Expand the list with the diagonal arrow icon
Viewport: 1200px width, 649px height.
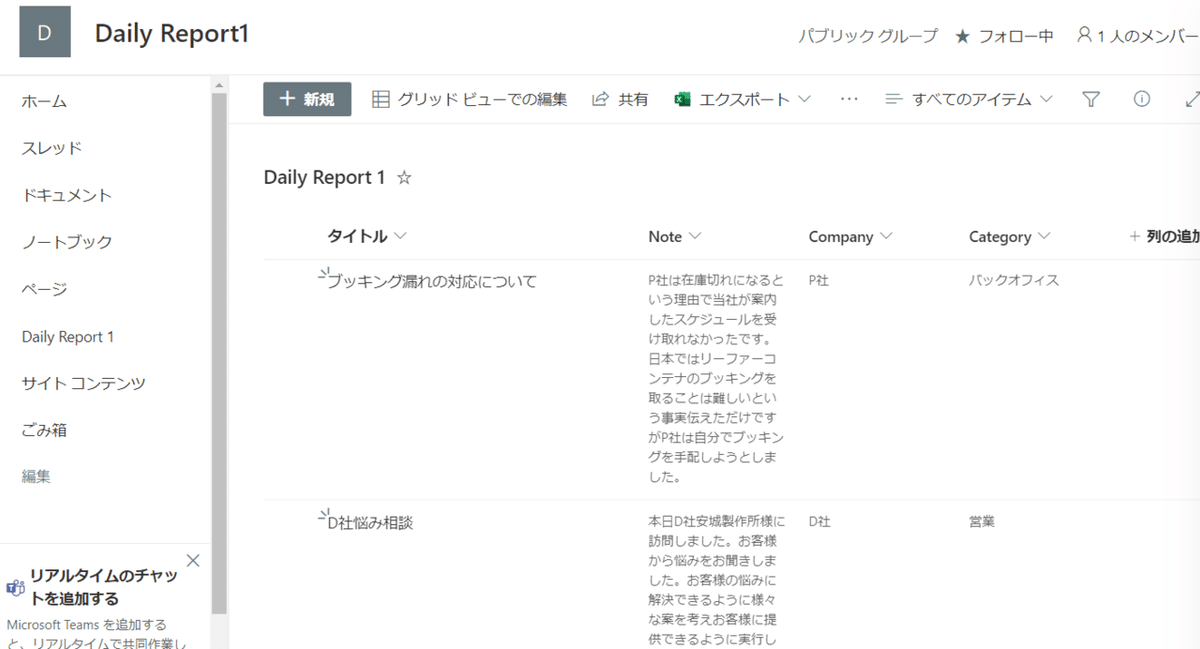coord(1192,99)
